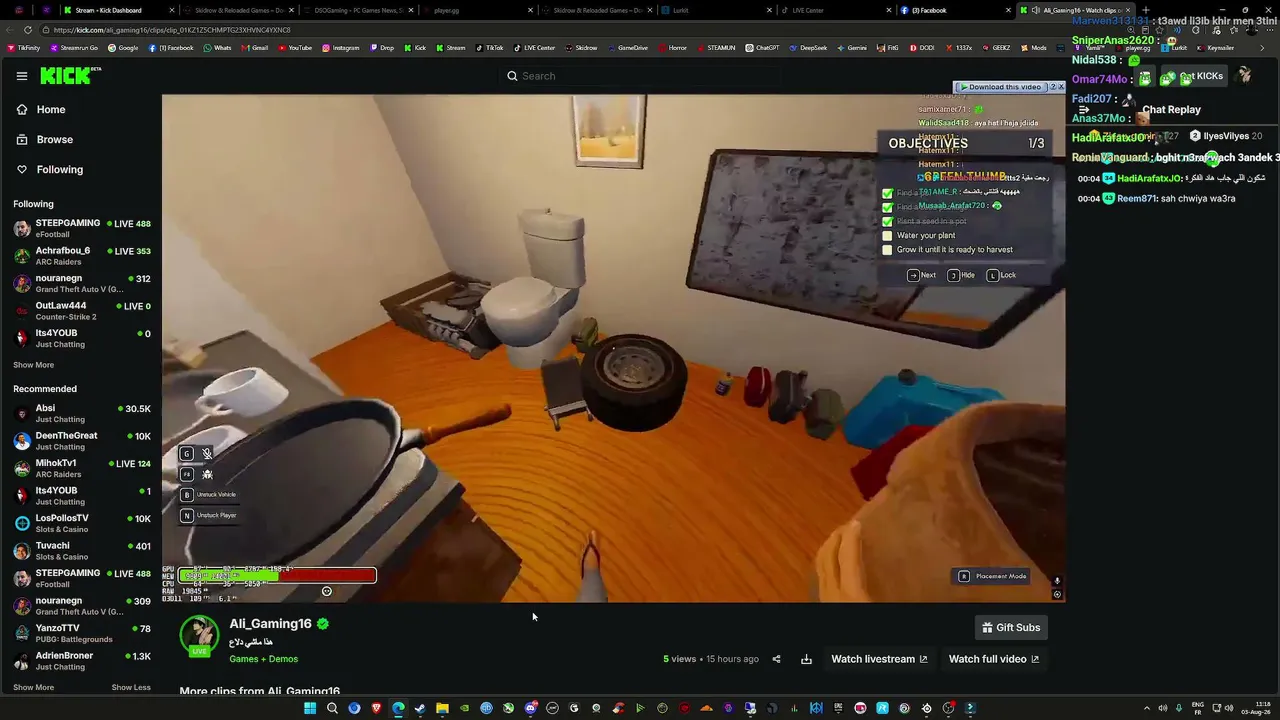The width and height of the screenshot is (1280, 720).
Task: Click the Get KICKs button
Action: coord(1192,77)
